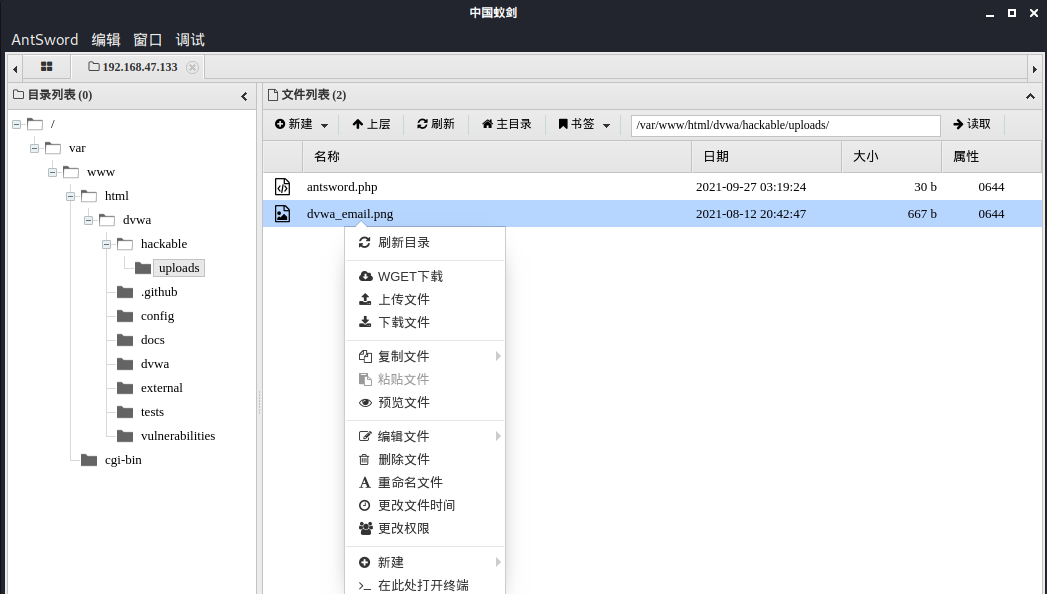Choose 下载文件 in context menu

click(x=425, y=322)
